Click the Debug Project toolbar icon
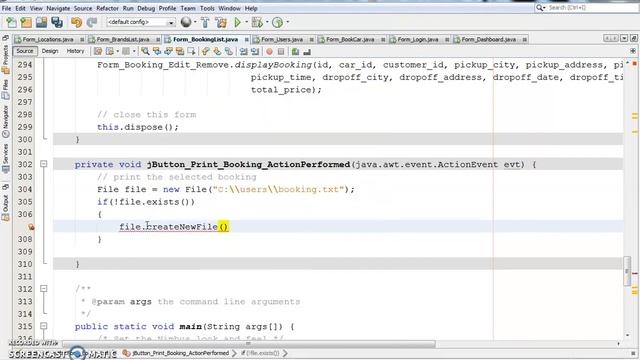The image size is (640, 360). click(257, 22)
